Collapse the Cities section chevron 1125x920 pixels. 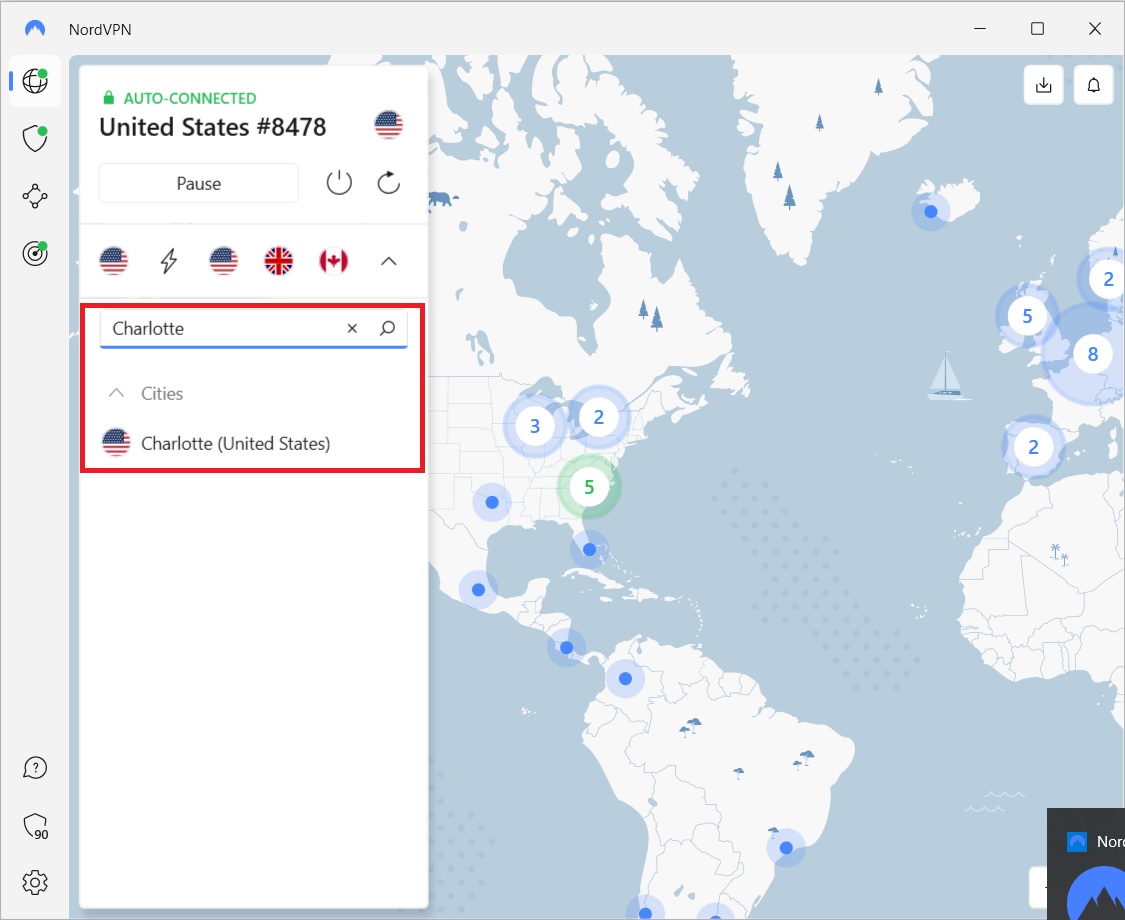(x=116, y=393)
